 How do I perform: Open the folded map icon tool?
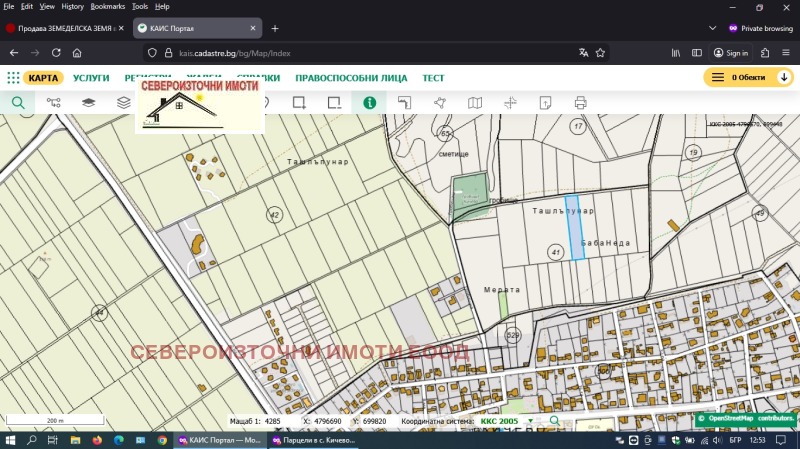coord(475,102)
